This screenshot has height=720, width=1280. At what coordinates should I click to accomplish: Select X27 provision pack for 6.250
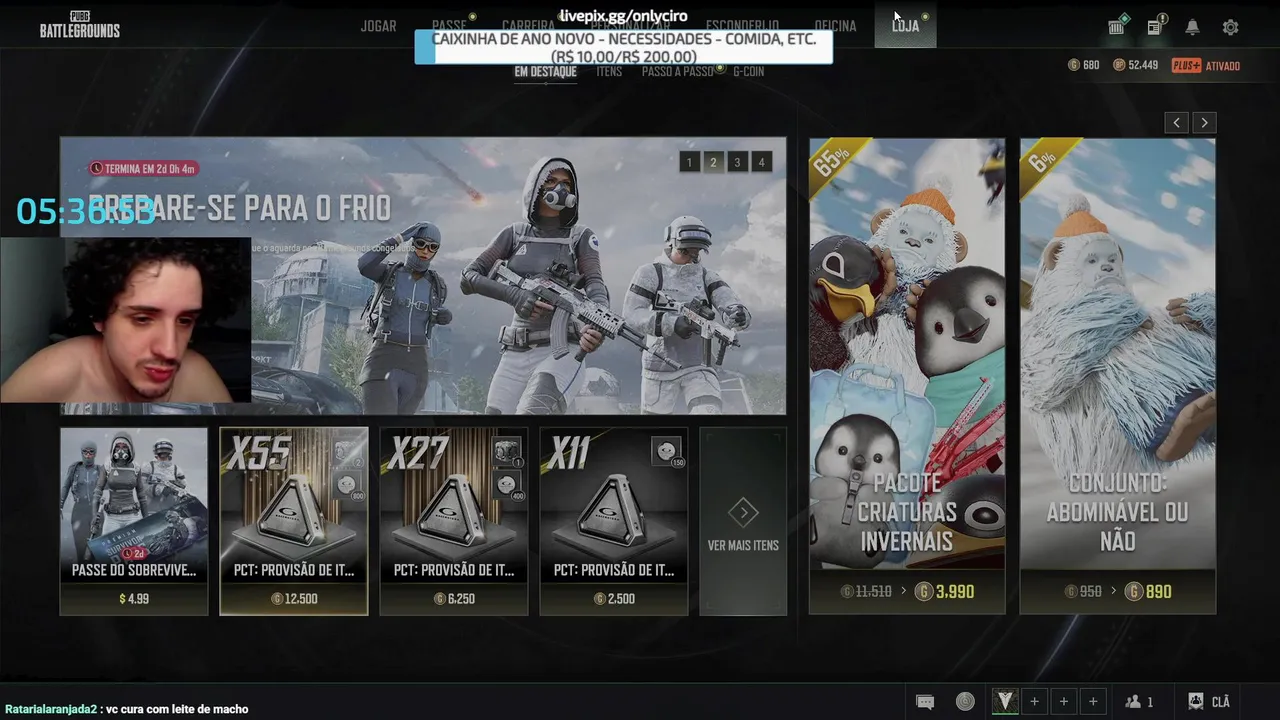pyautogui.click(x=454, y=521)
